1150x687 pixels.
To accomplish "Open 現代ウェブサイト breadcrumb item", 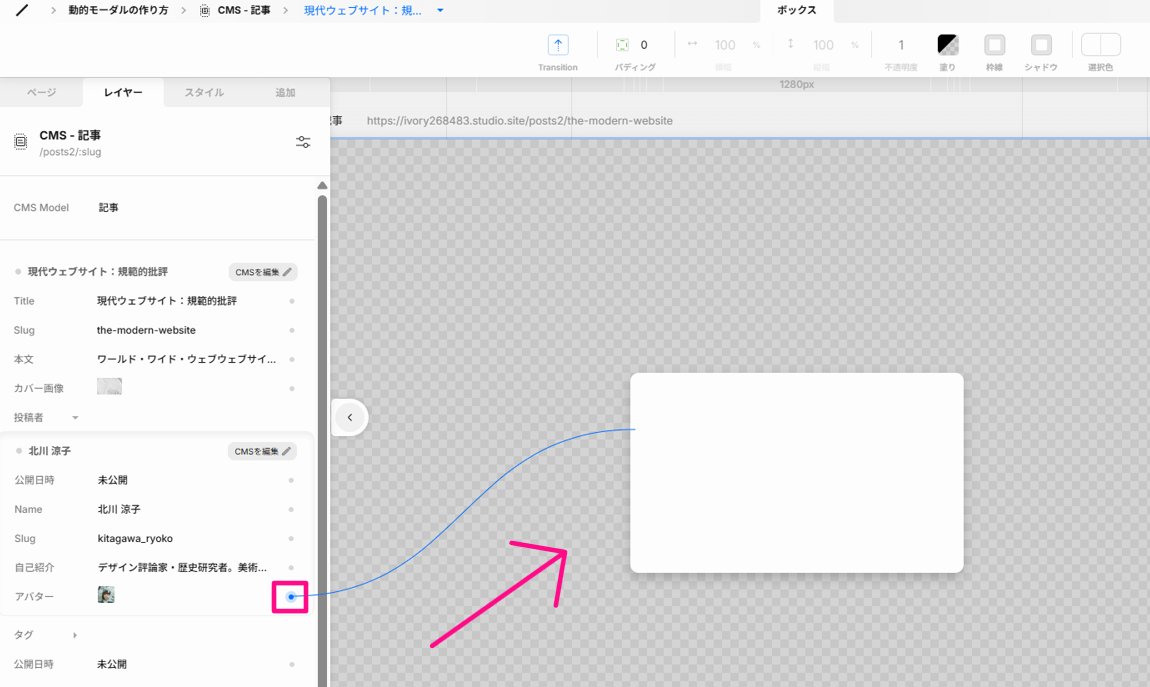I will [362, 10].
